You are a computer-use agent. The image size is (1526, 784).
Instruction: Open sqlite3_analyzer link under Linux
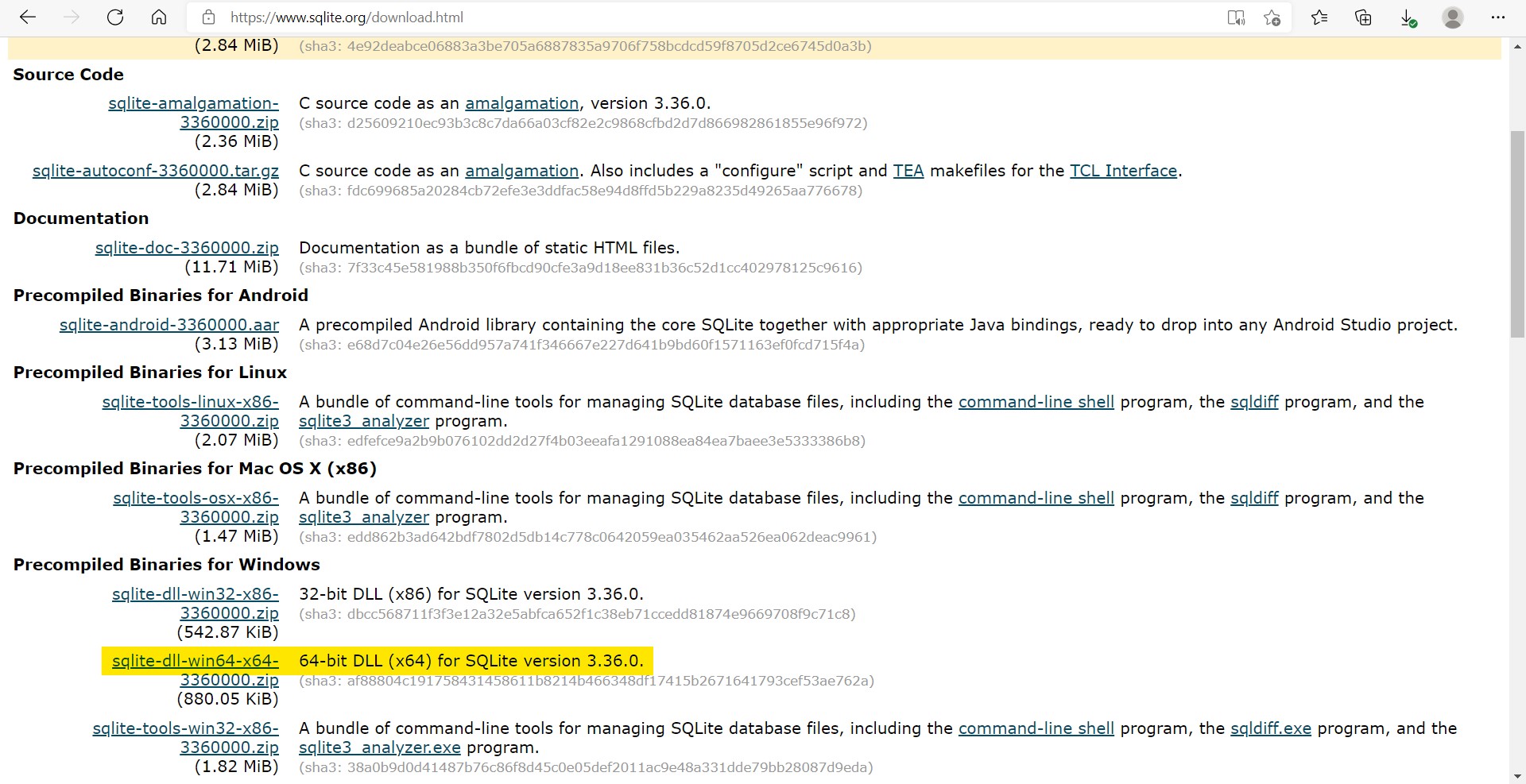364,421
